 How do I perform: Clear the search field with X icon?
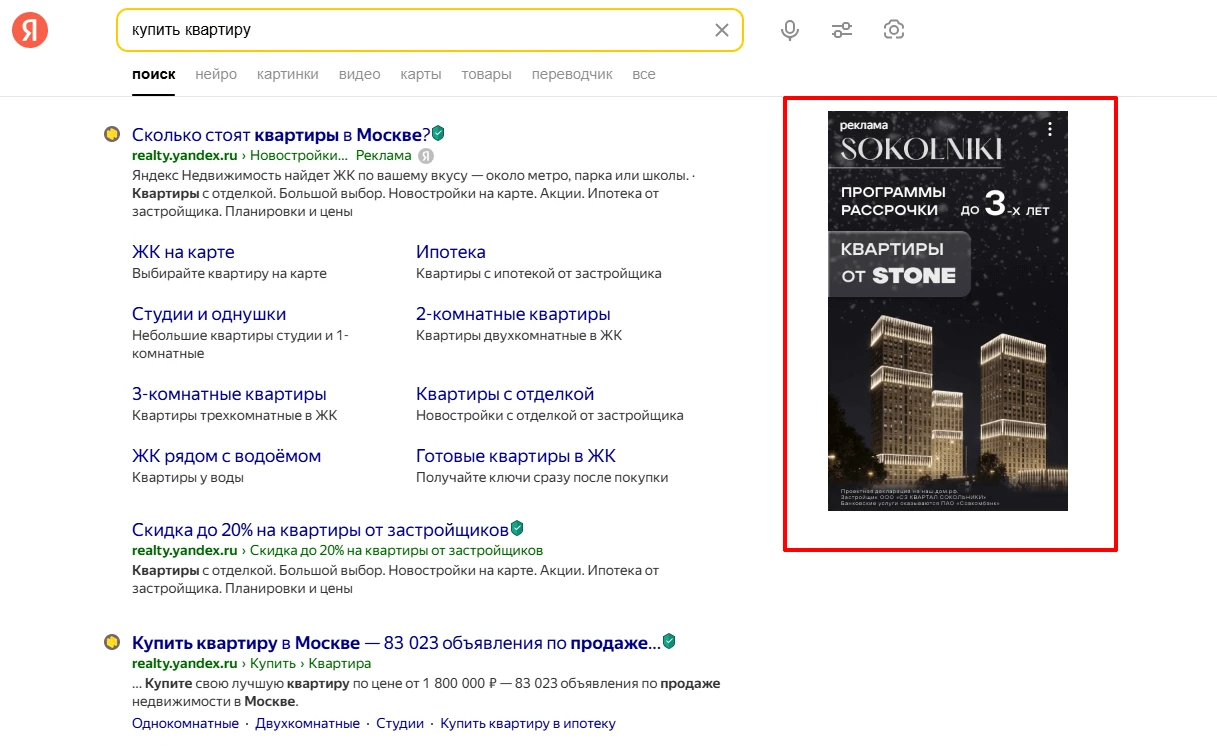point(721,30)
